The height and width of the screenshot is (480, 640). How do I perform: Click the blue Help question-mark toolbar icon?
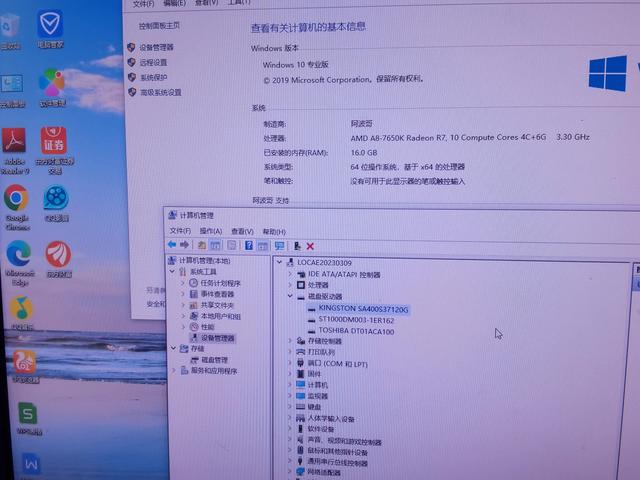click(x=249, y=245)
